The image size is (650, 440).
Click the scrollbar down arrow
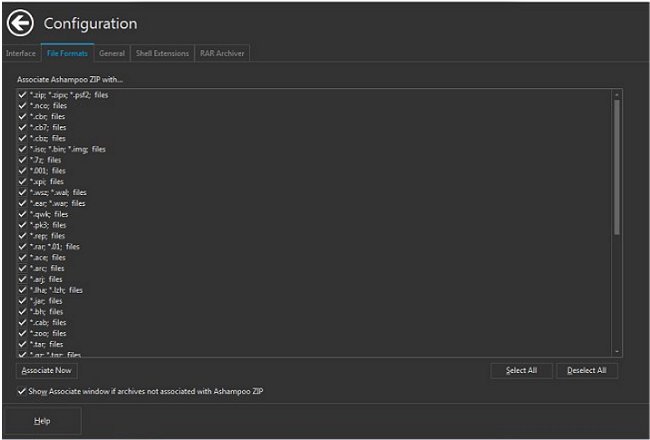pos(617,352)
